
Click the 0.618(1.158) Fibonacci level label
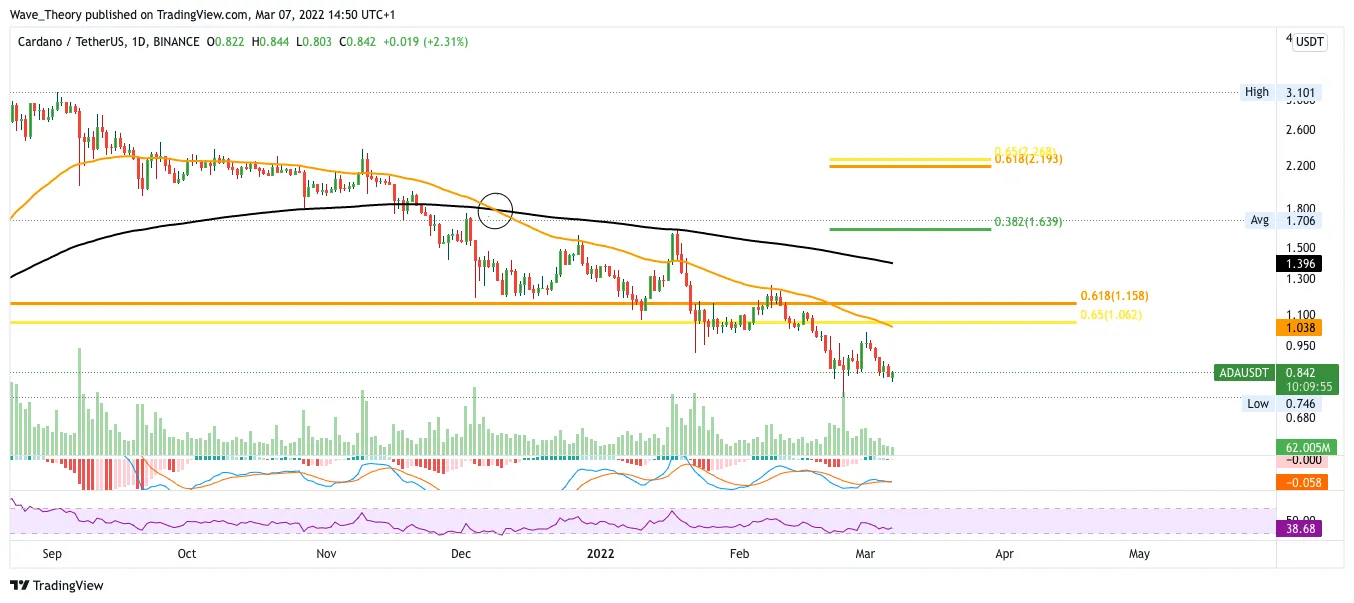1112,297
